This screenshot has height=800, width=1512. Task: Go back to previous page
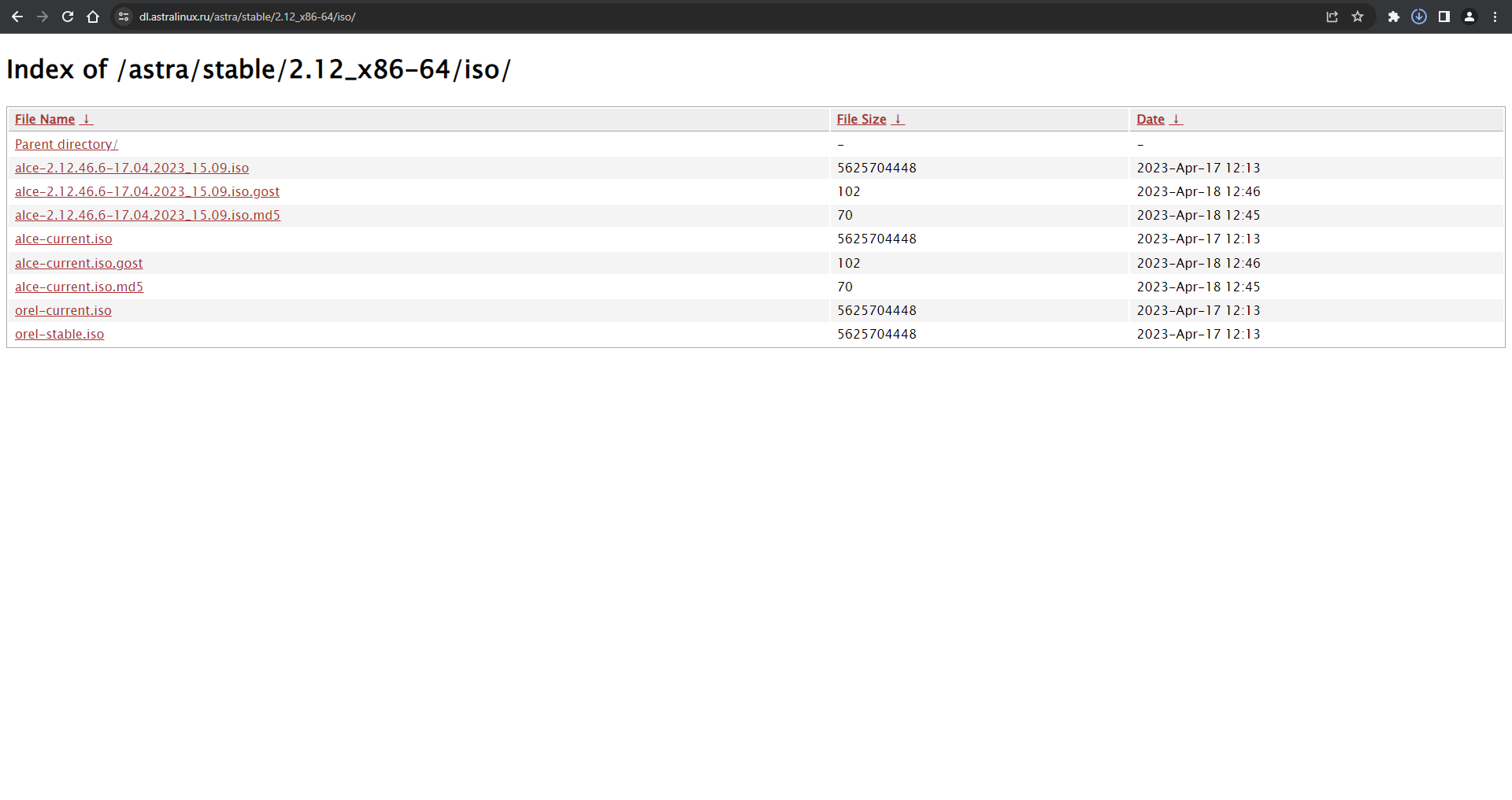[x=17, y=17]
